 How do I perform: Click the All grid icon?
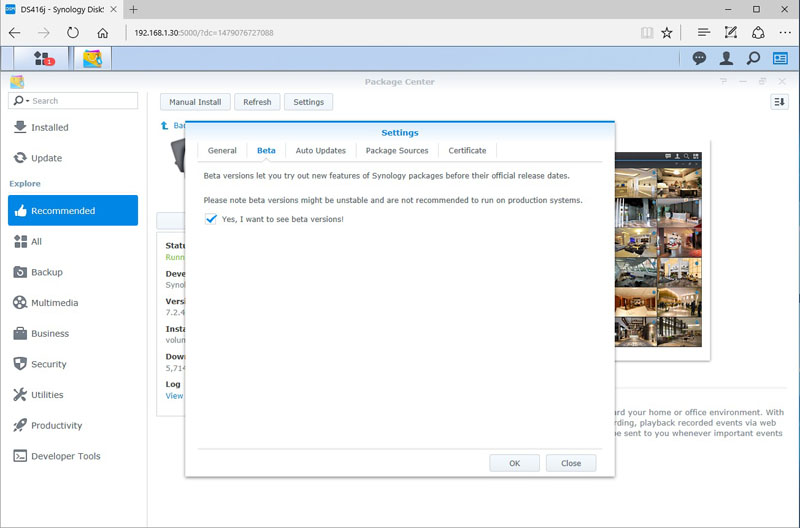point(20,241)
